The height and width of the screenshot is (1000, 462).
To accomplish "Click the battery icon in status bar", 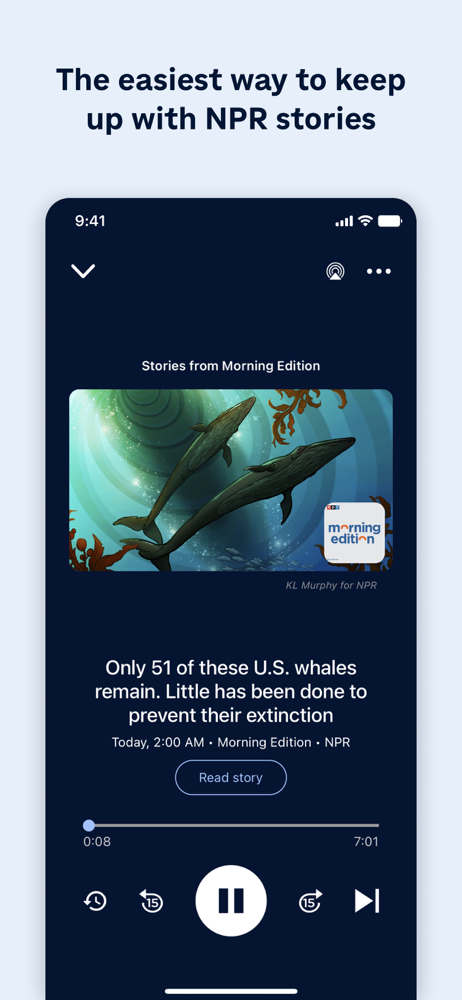I will [390, 221].
